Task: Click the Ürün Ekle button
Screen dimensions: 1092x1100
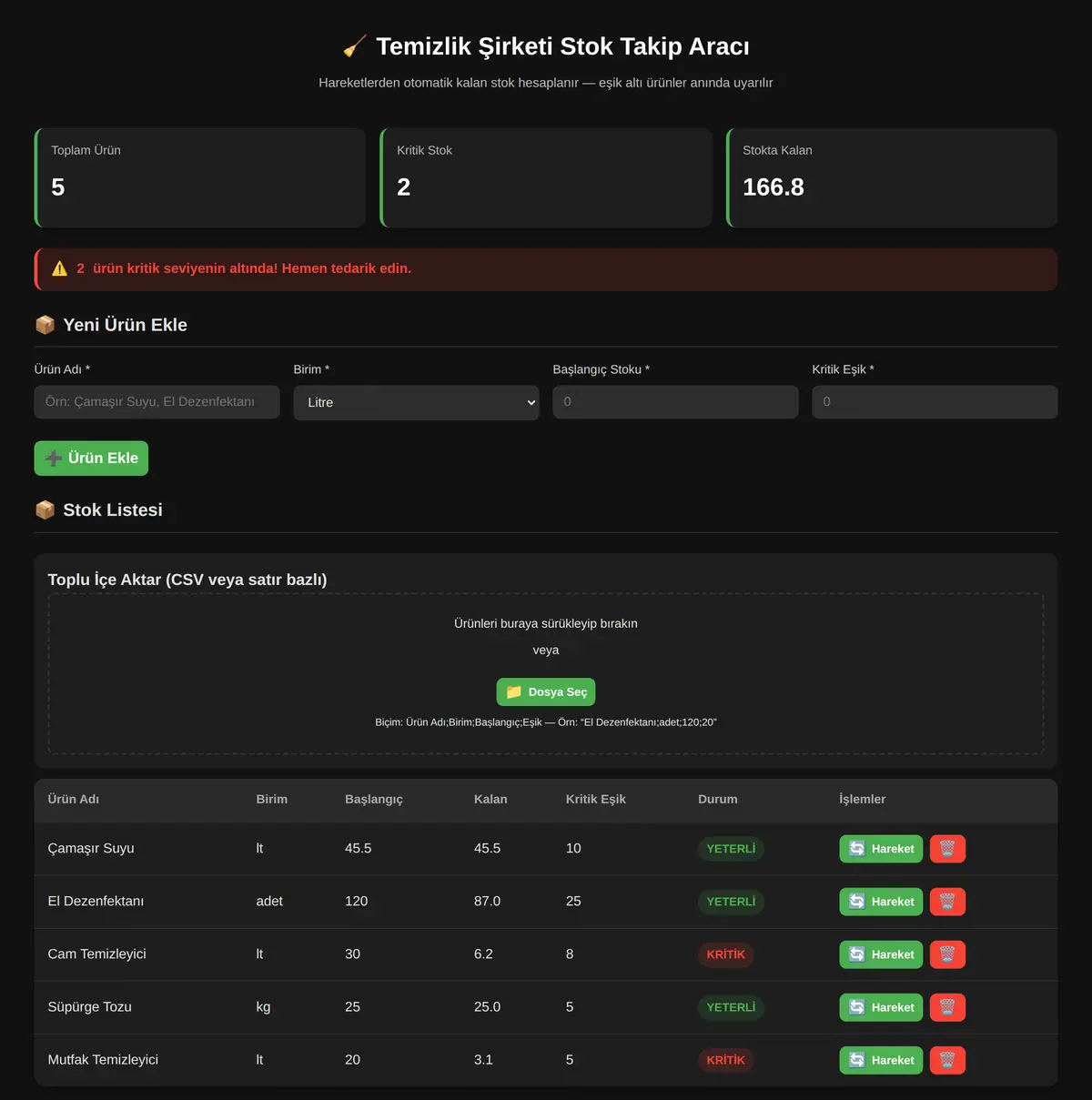Action: 91,458
